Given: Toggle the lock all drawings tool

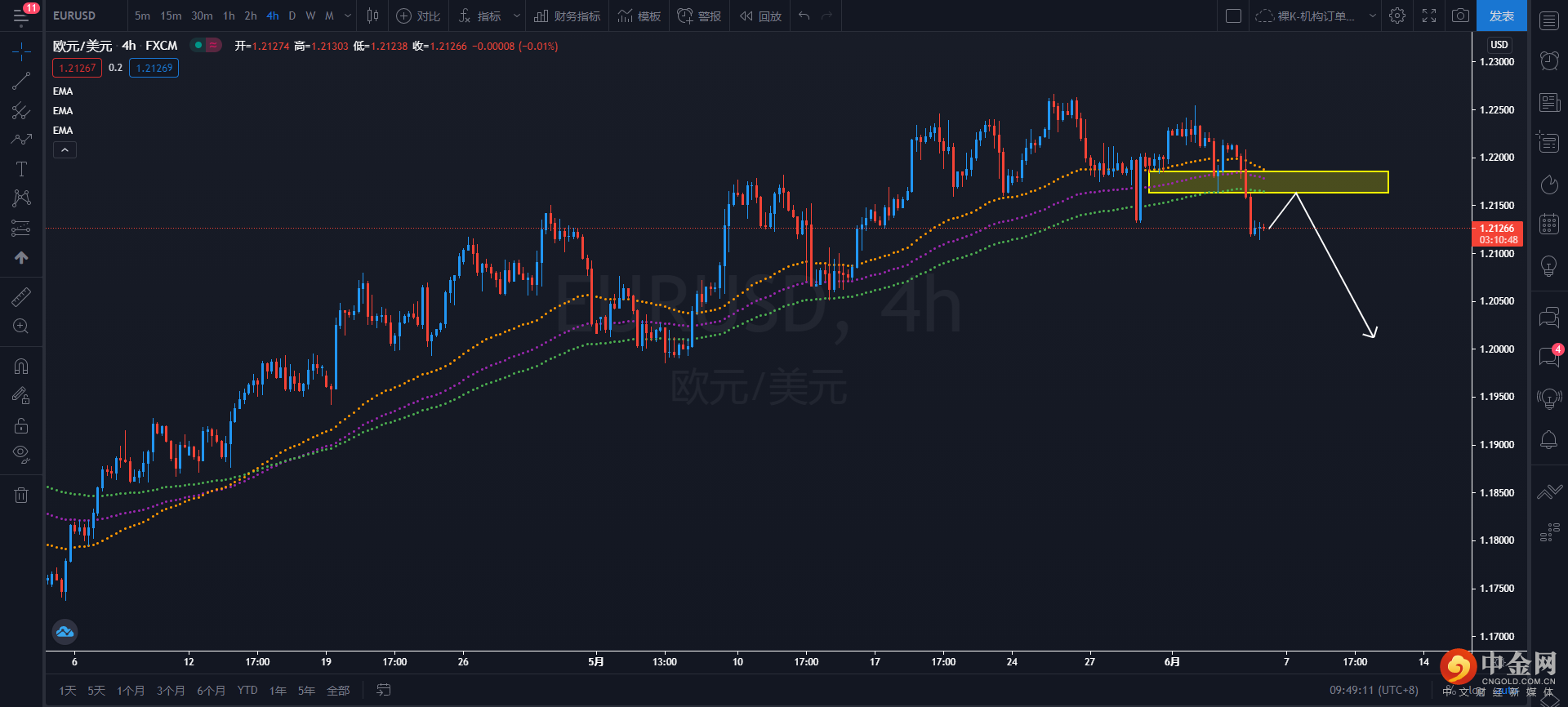Looking at the screenshot, I should (x=21, y=425).
